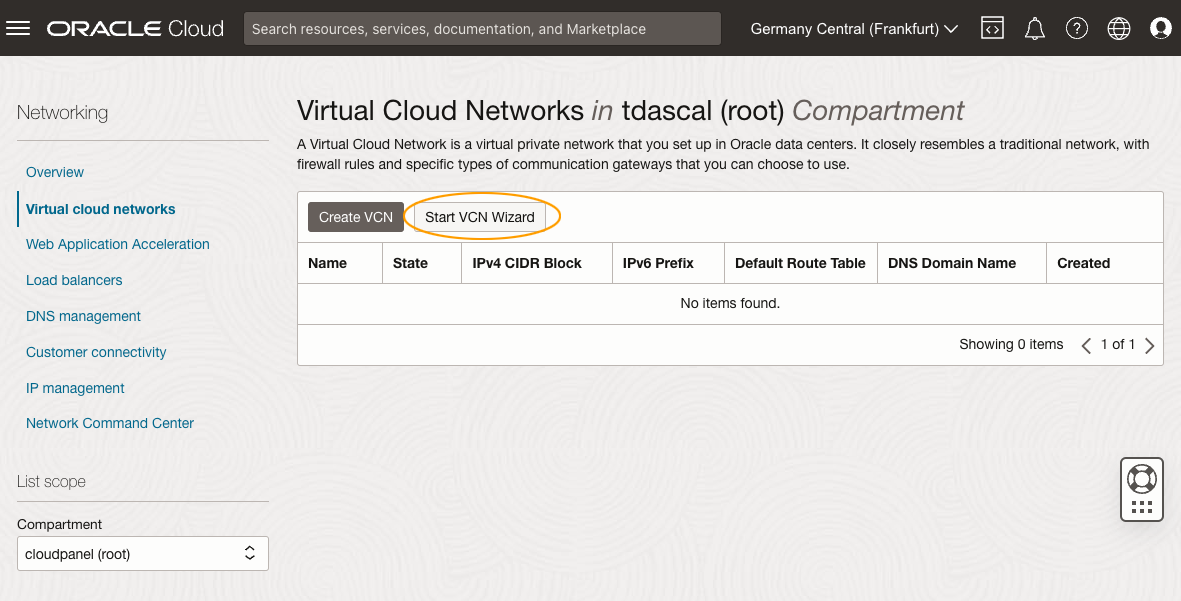Navigate to DNS management
This screenshot has width=1181, height=601.
coord(83,316)
